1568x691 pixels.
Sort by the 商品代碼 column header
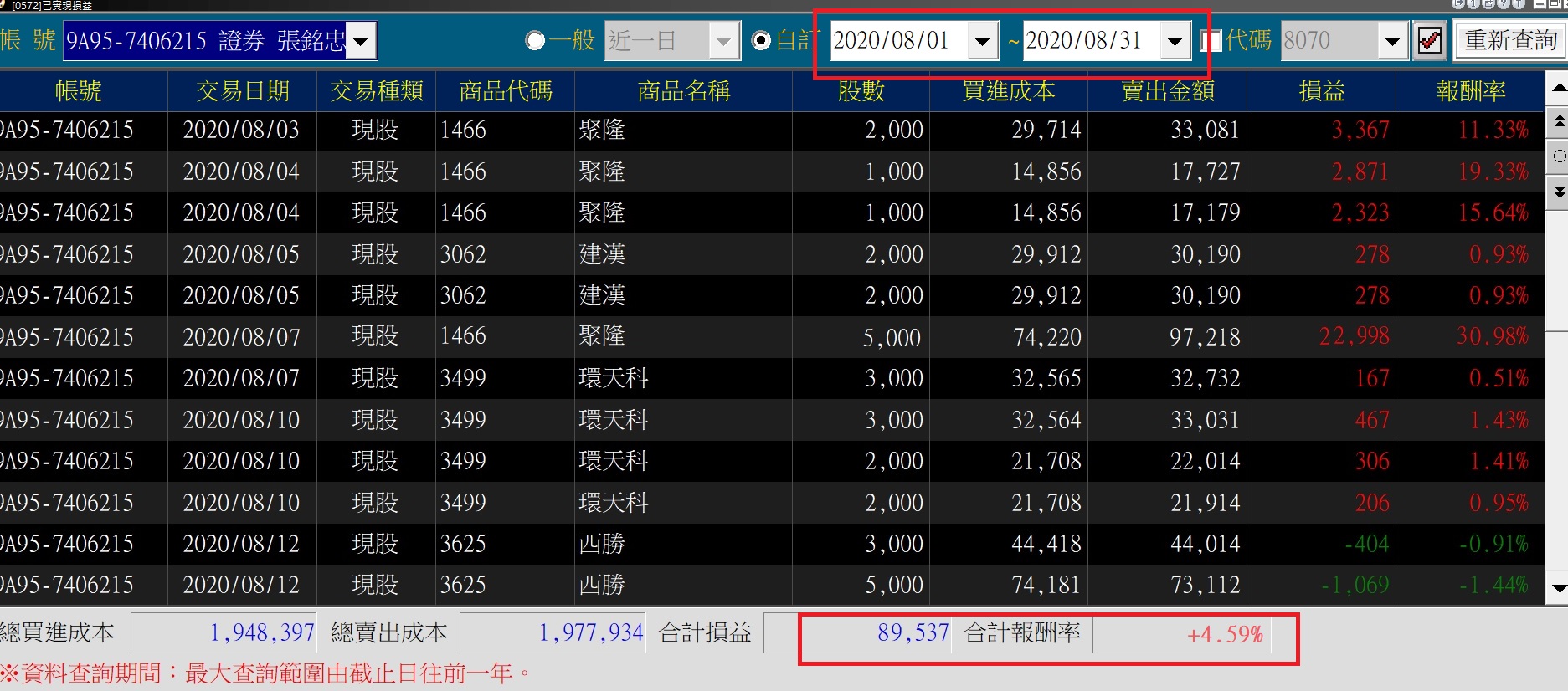coord(506,90)
